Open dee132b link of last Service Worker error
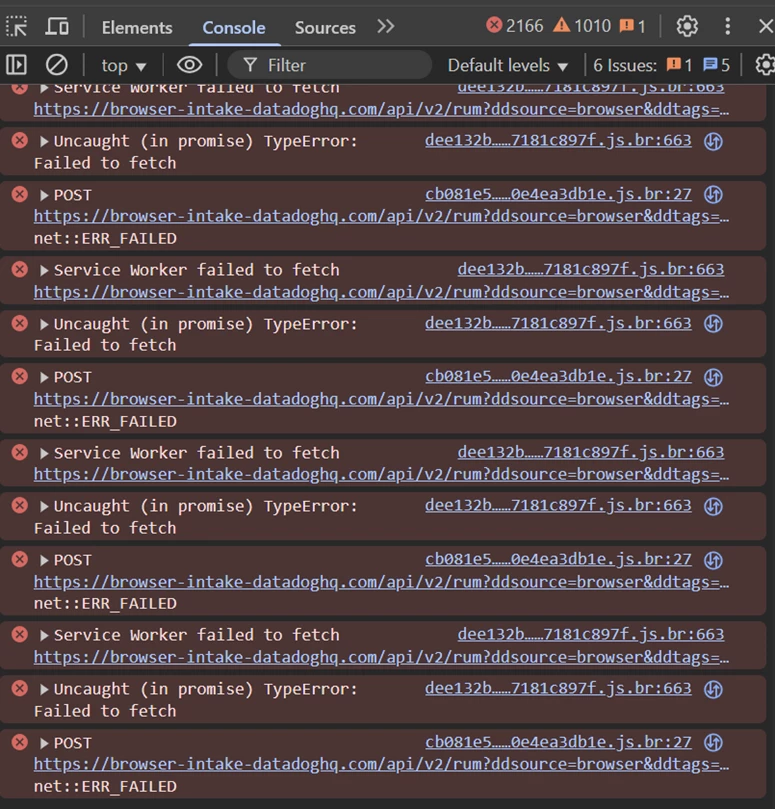Image resolution: width=776 pixels, height=810 pixels. coord(591,634)
